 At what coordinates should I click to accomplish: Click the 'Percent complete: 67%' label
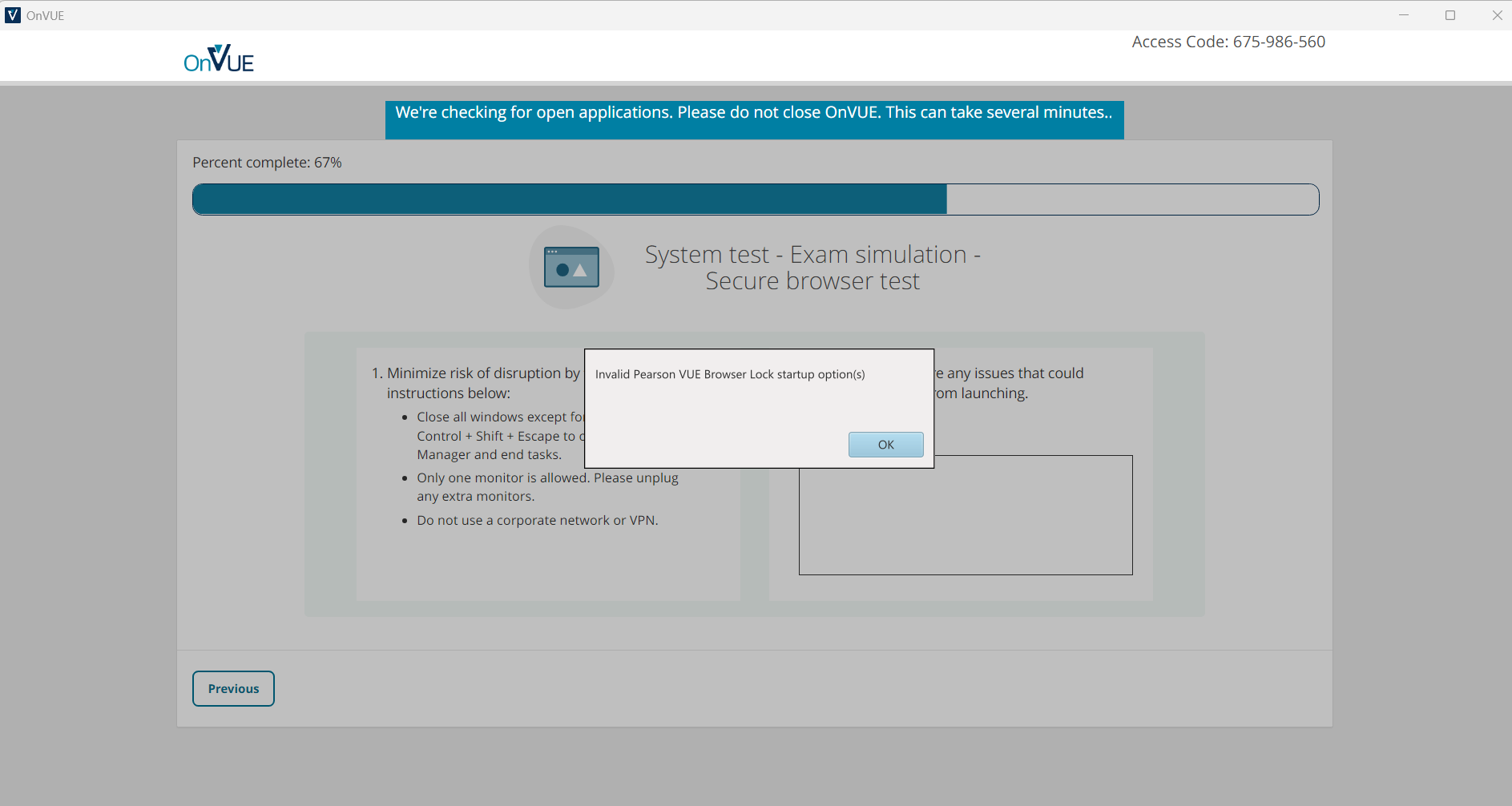point(267,163)
